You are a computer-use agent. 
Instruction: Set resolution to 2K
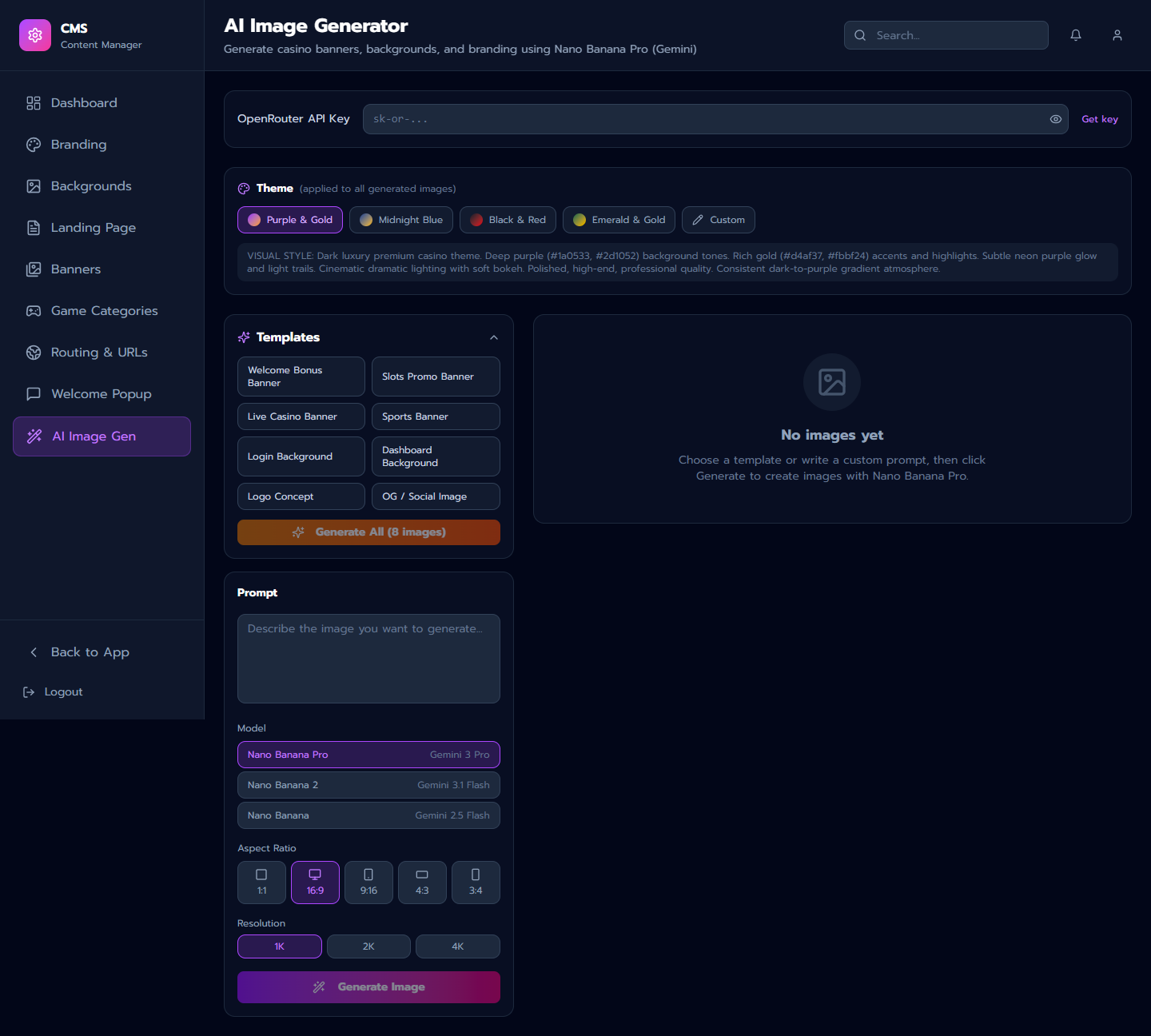coord(368,946)
